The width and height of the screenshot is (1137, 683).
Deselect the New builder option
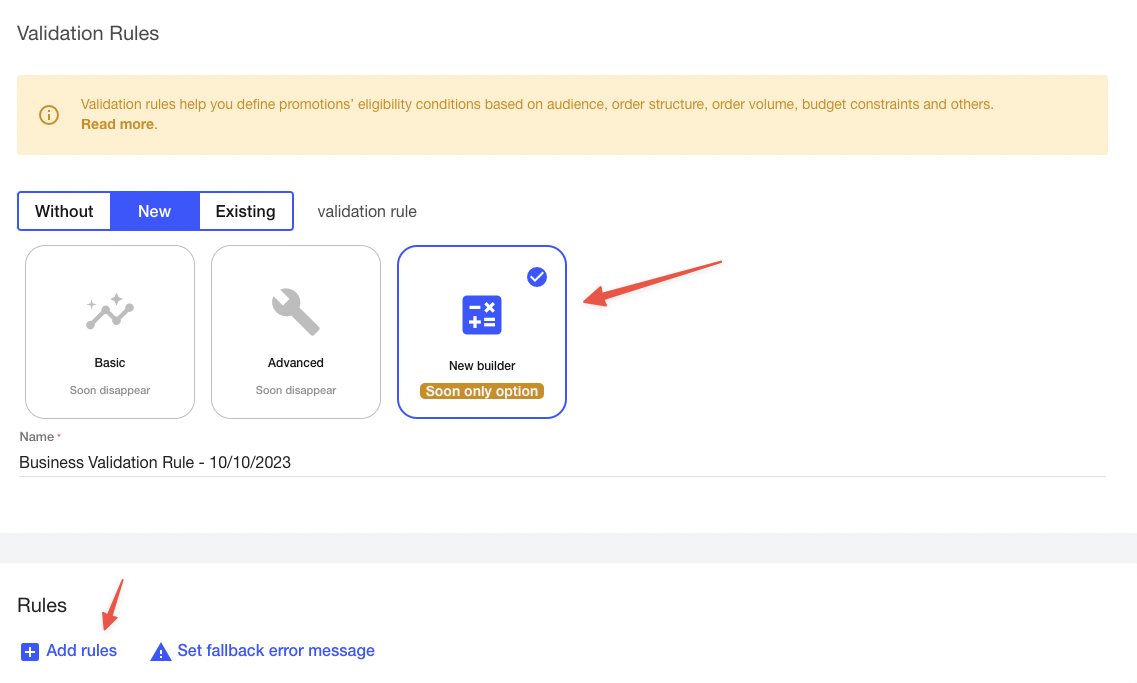pyautogui.click(x=481, y=332)
